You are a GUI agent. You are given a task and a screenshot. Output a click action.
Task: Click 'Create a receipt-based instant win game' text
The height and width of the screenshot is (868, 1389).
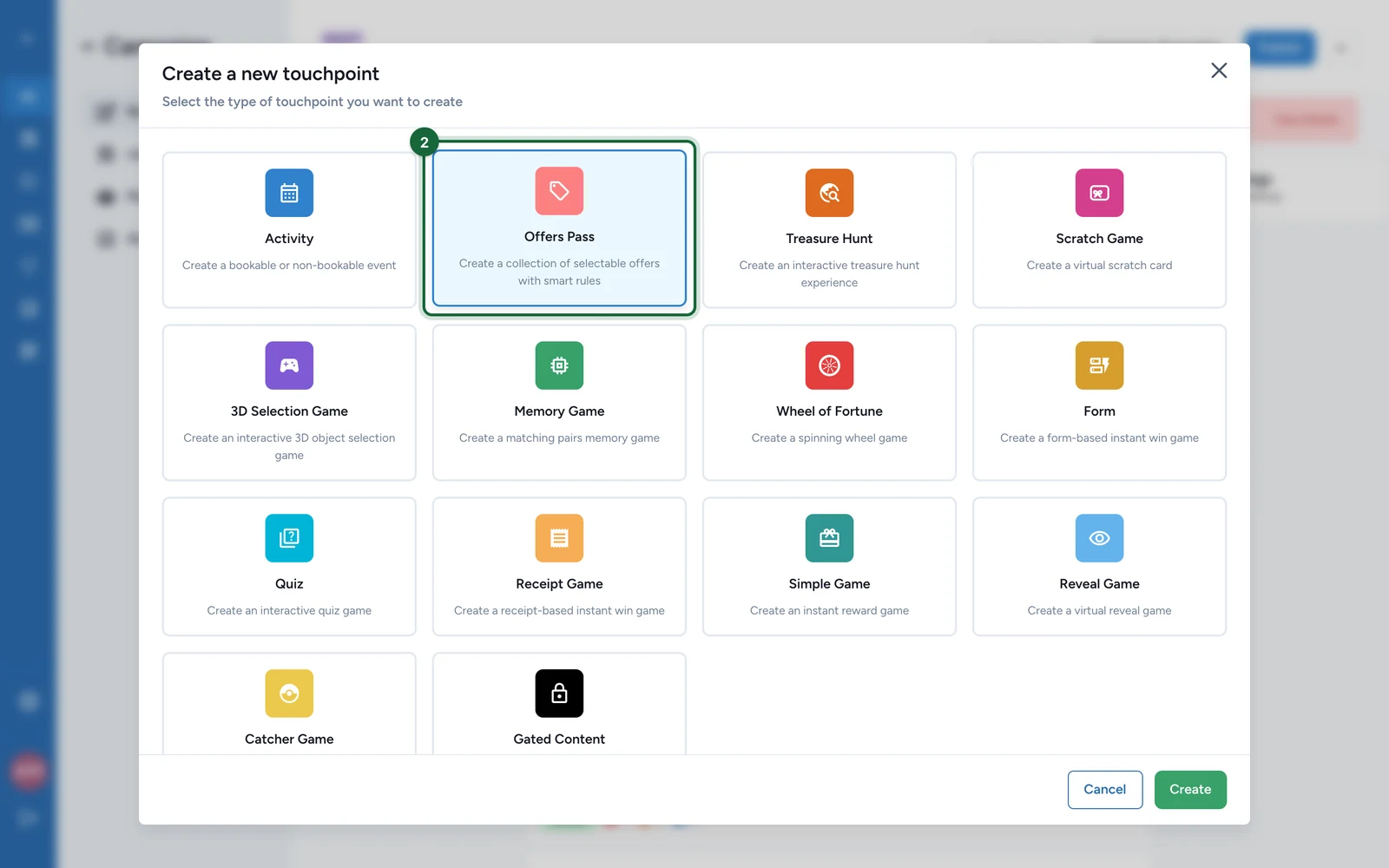click(559, 611)
